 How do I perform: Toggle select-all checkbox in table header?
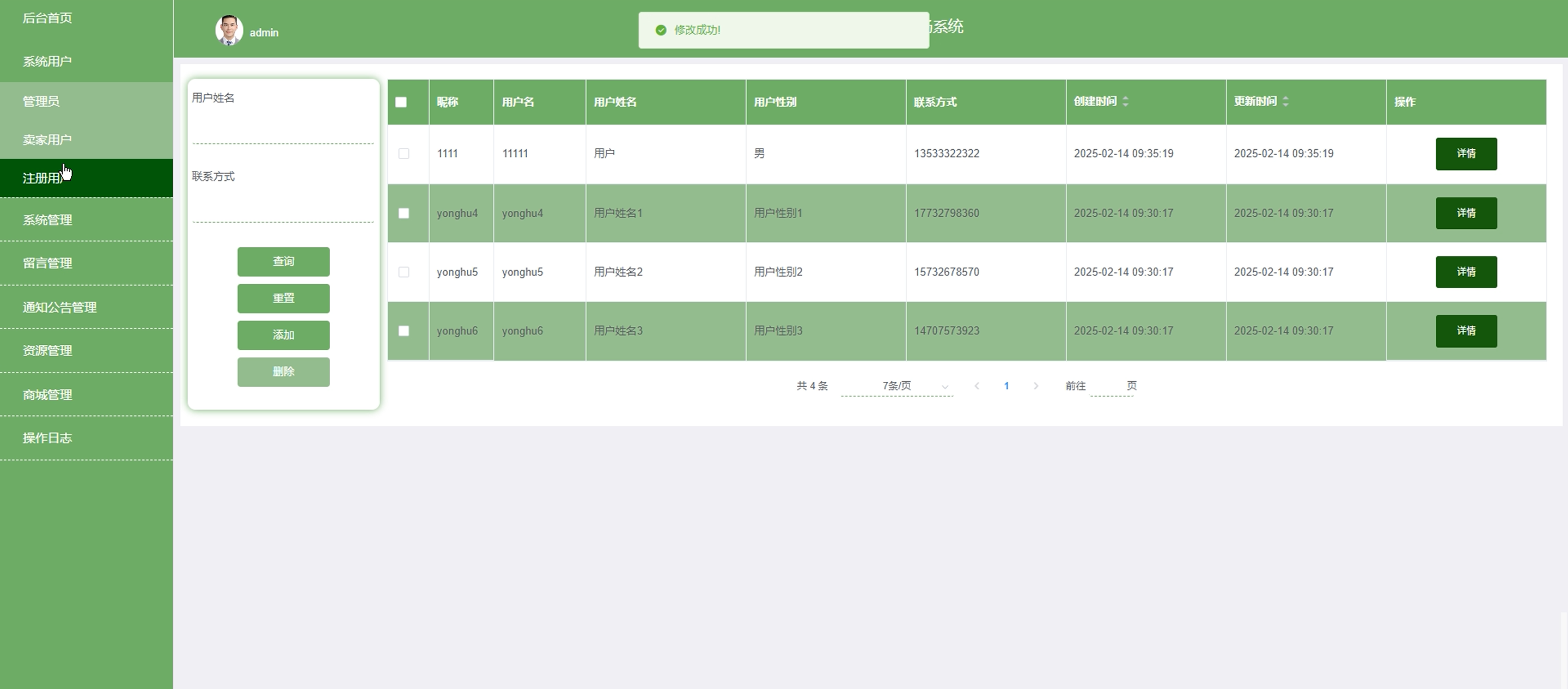coord(401,102)
